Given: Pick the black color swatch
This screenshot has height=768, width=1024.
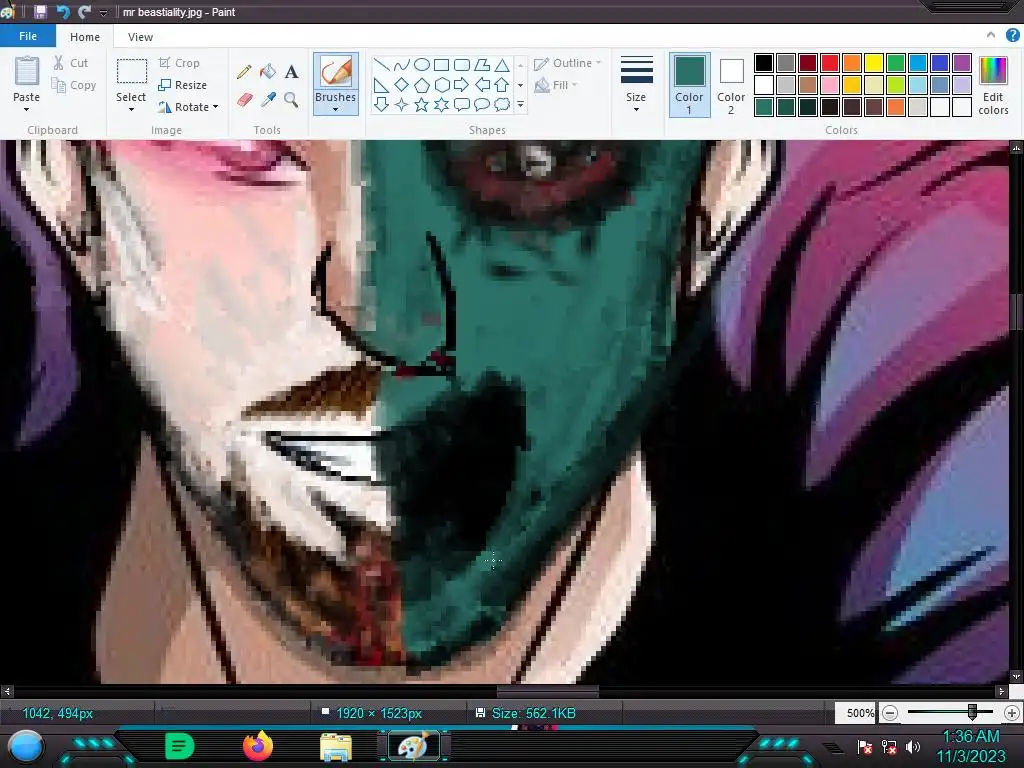Looking at the screenshot, I should coord(764,63).
